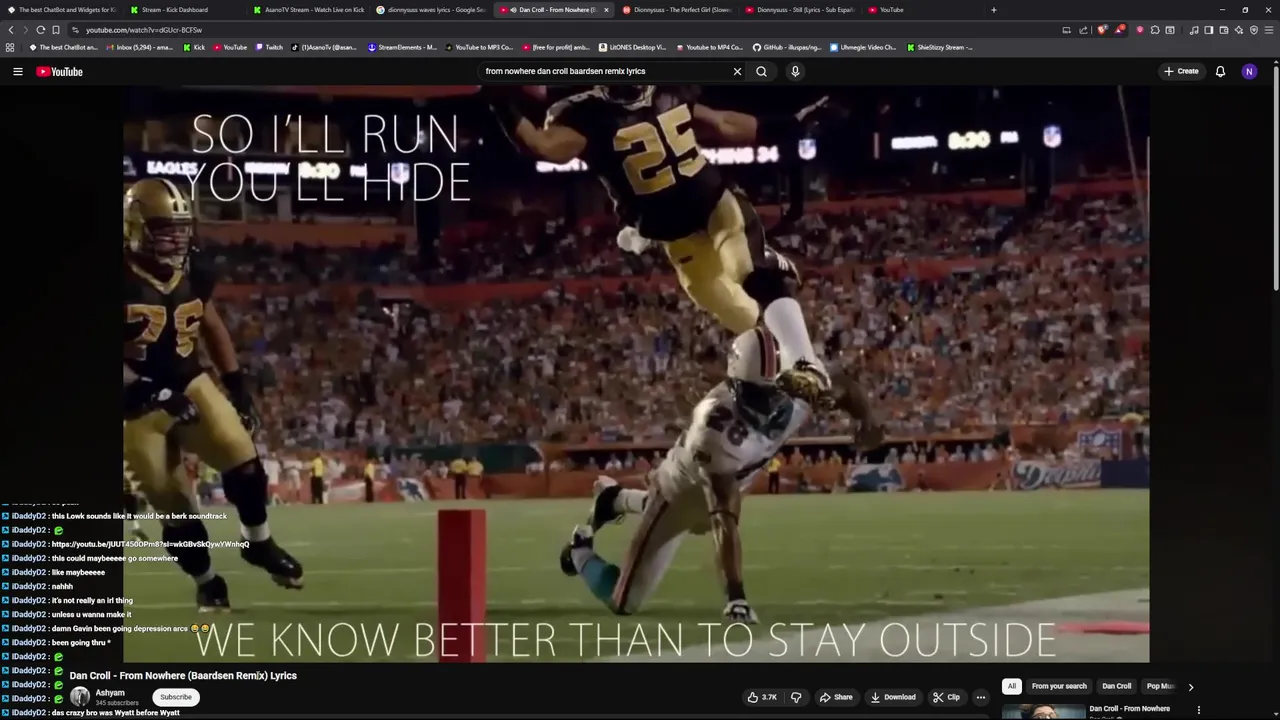
Task: Dislike the video with thumbs down
Action: [796, 697]
